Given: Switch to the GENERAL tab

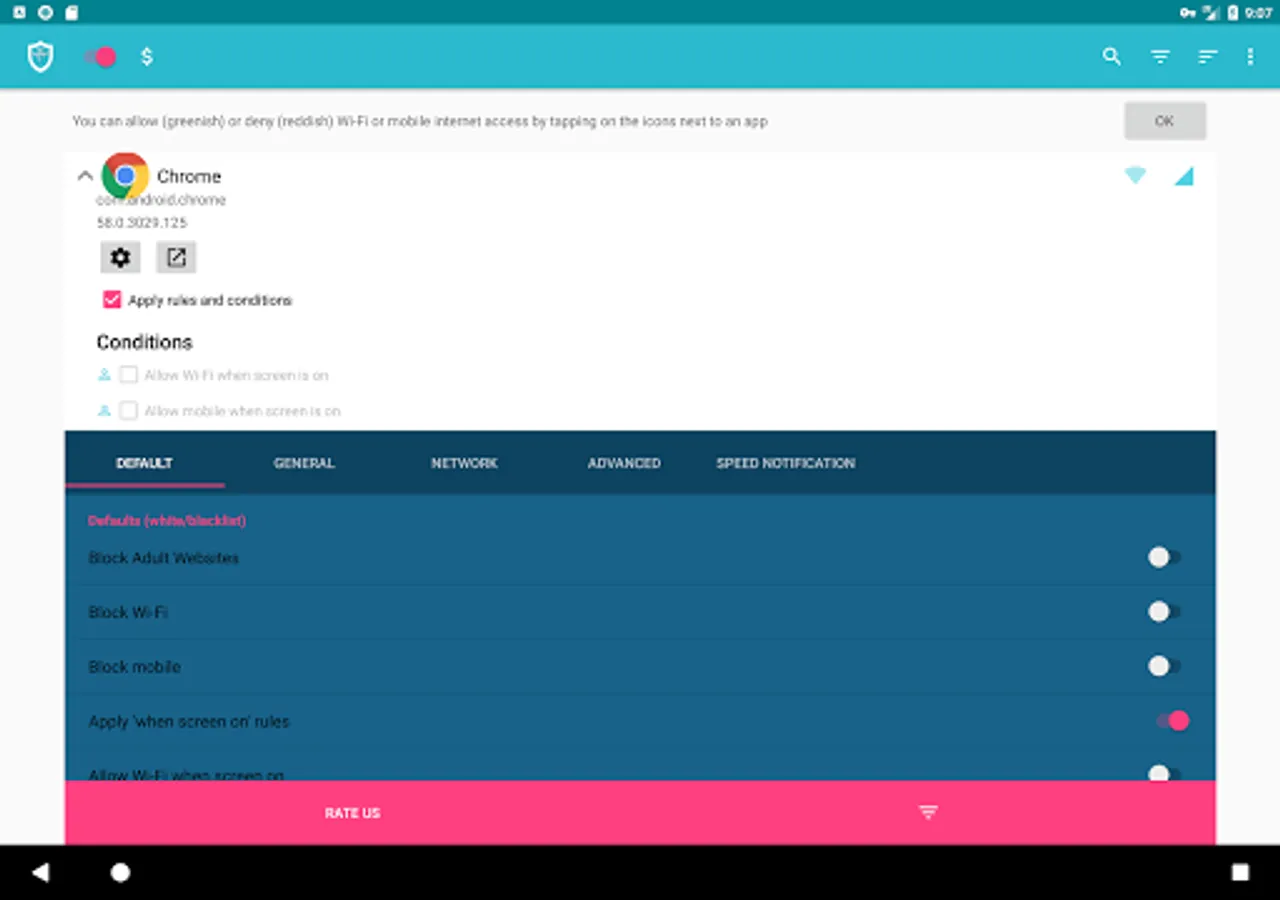Looking at the screenshot, I should click(x=304, y=463).
